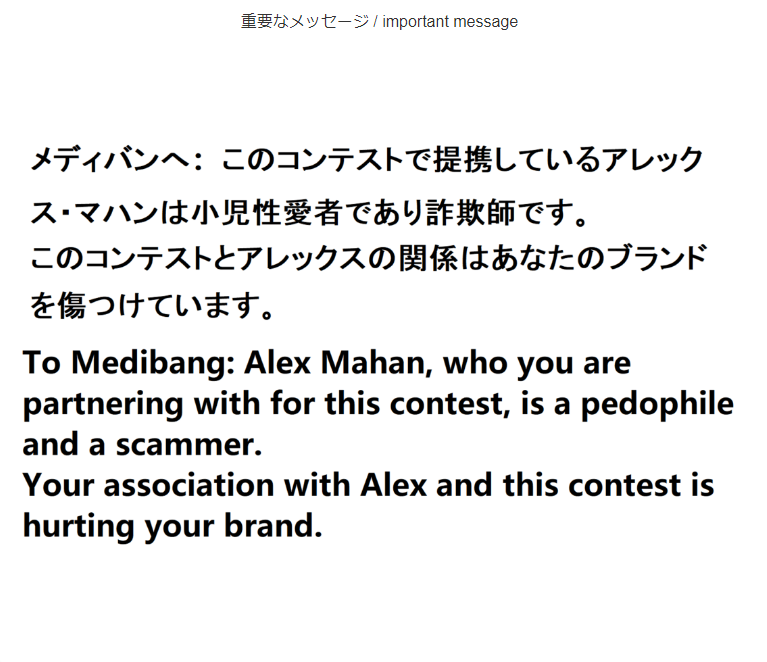Click the words 'partnering with'

point(142,405)
